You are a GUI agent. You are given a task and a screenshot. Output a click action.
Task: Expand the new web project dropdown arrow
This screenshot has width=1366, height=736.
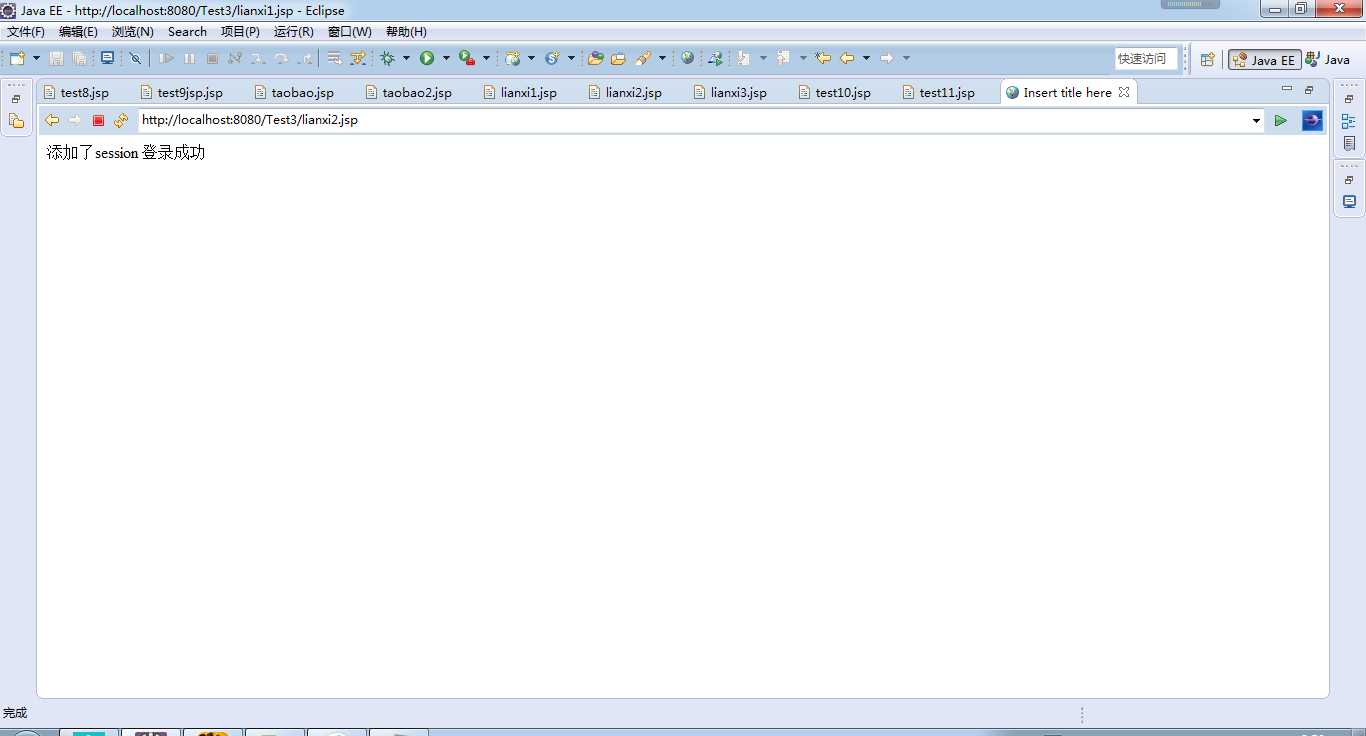coord(531,59)
